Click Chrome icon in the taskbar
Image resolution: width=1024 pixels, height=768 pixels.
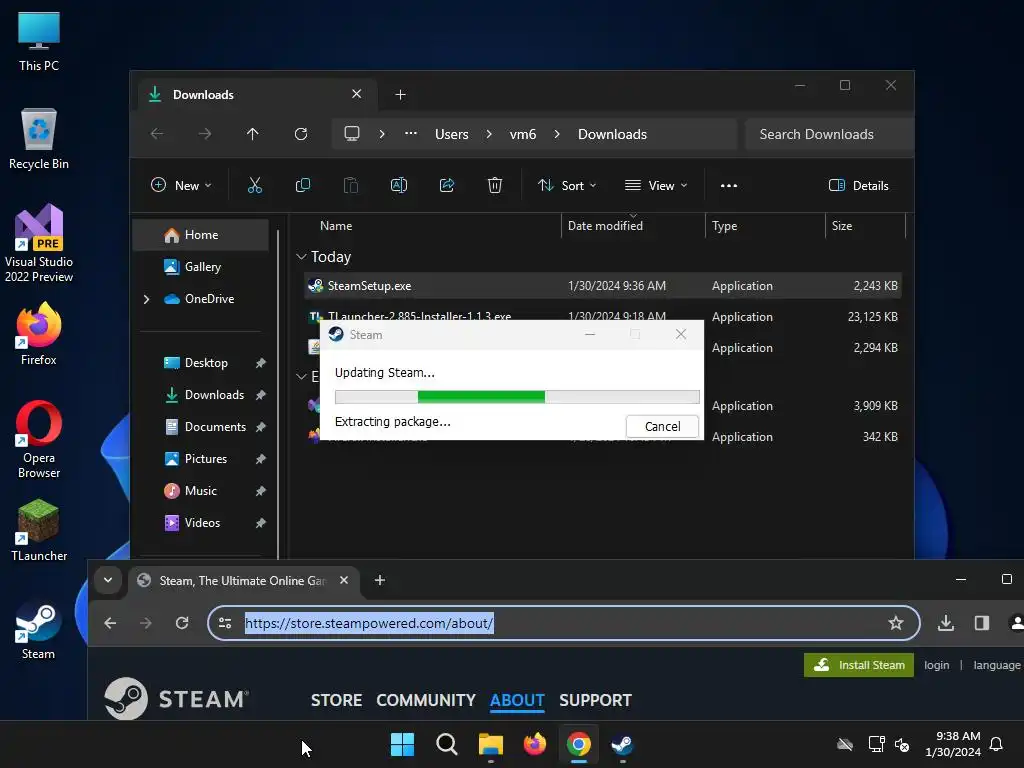(579, 744)
